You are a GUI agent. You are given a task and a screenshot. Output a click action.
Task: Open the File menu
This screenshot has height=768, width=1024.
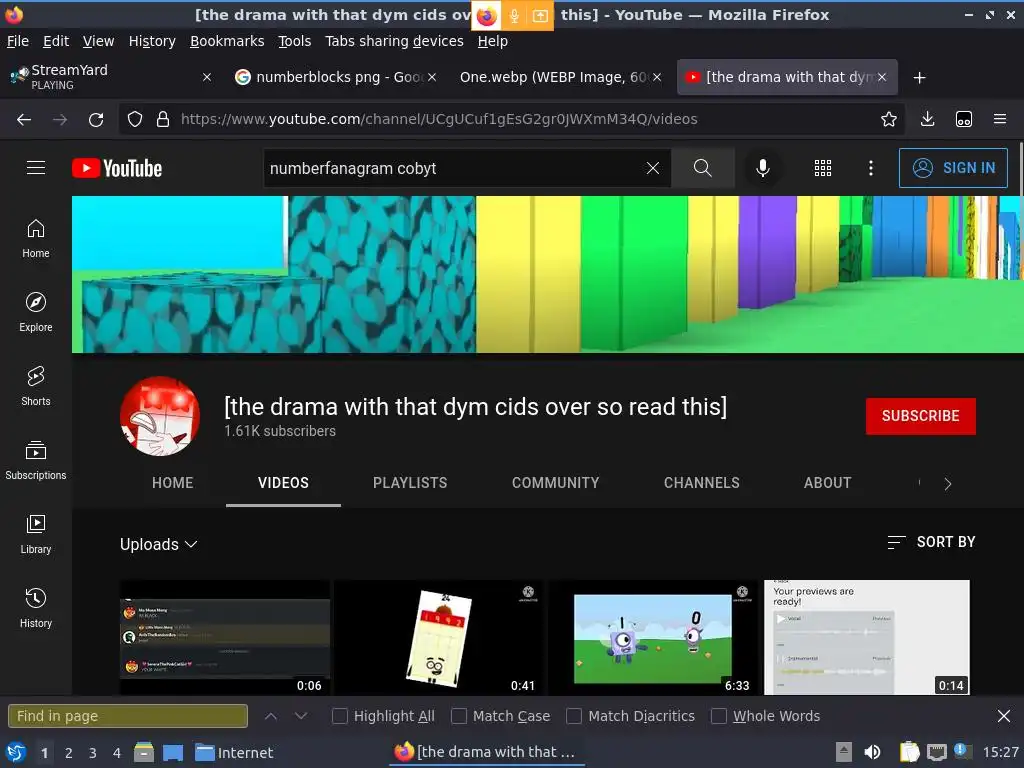tap(18, 41)
